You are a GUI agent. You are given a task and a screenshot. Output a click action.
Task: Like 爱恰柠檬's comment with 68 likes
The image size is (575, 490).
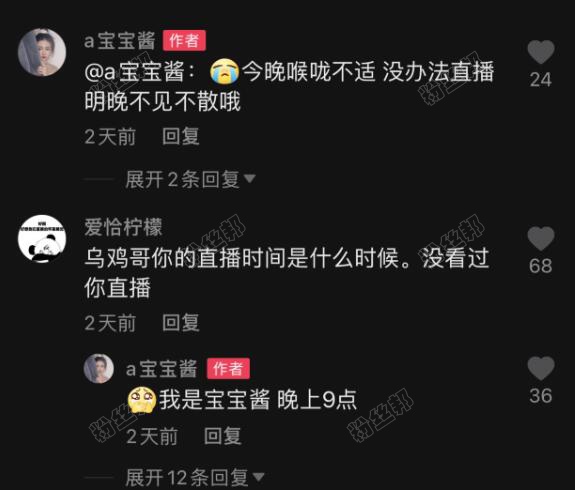[x=541, y=238]
